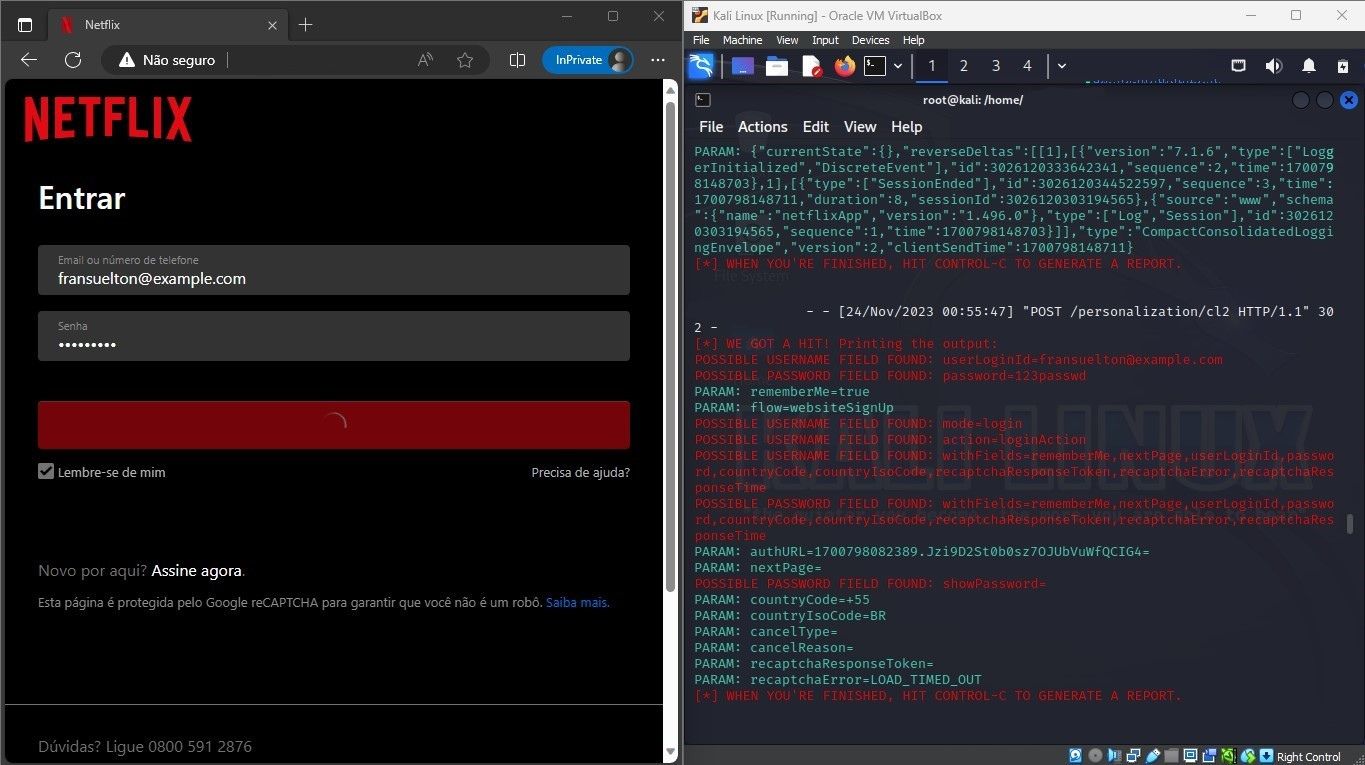Click the VirtualBox keyboard capture arrow icon
The height and width of the screenshot is (765, 1365).
[1266, 756]
